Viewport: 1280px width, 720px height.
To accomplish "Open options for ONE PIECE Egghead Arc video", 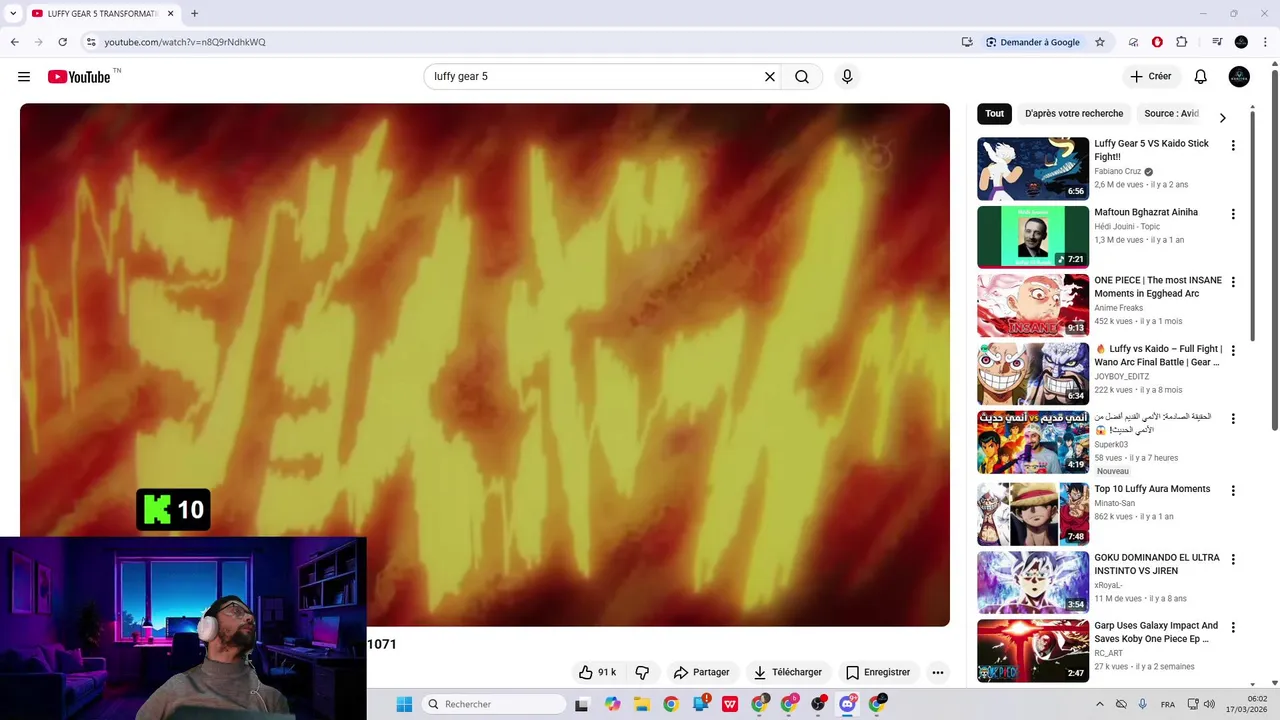I will point(1233,282).
